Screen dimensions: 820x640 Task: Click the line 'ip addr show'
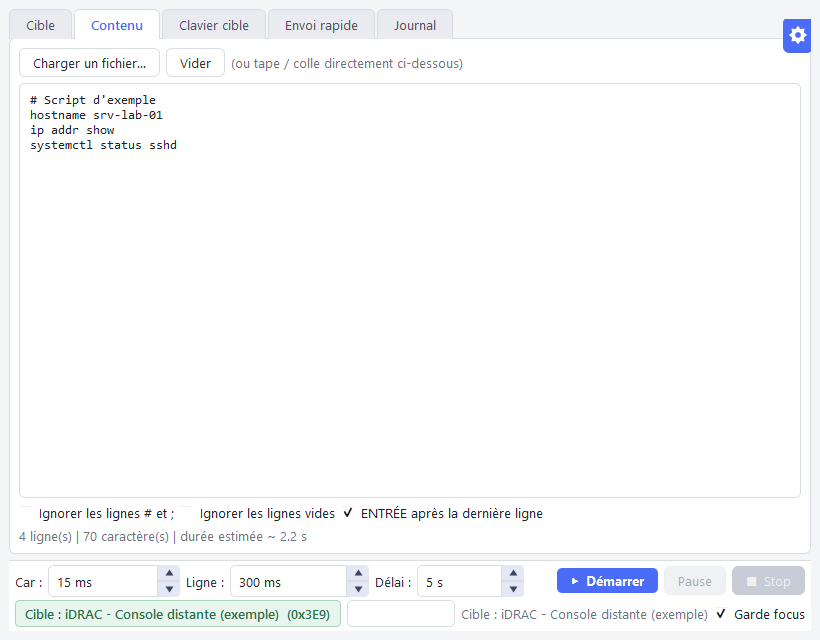click(x=72, y=130)
